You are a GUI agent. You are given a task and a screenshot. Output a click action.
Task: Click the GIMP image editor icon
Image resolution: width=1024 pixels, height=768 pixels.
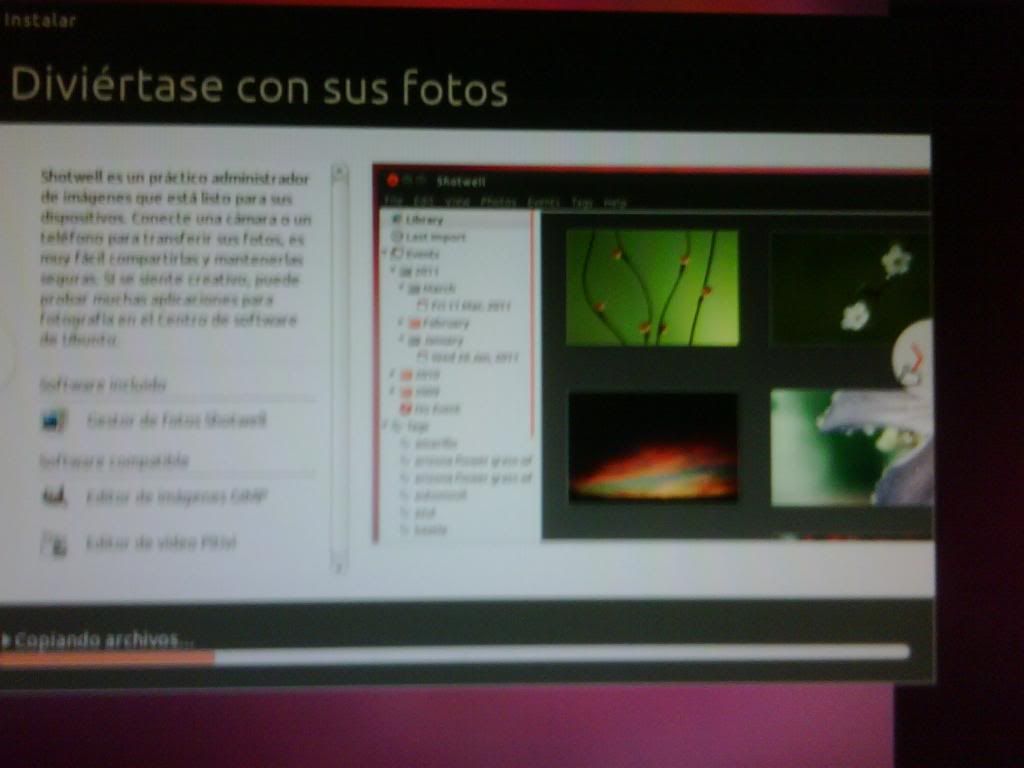point(54,496)
